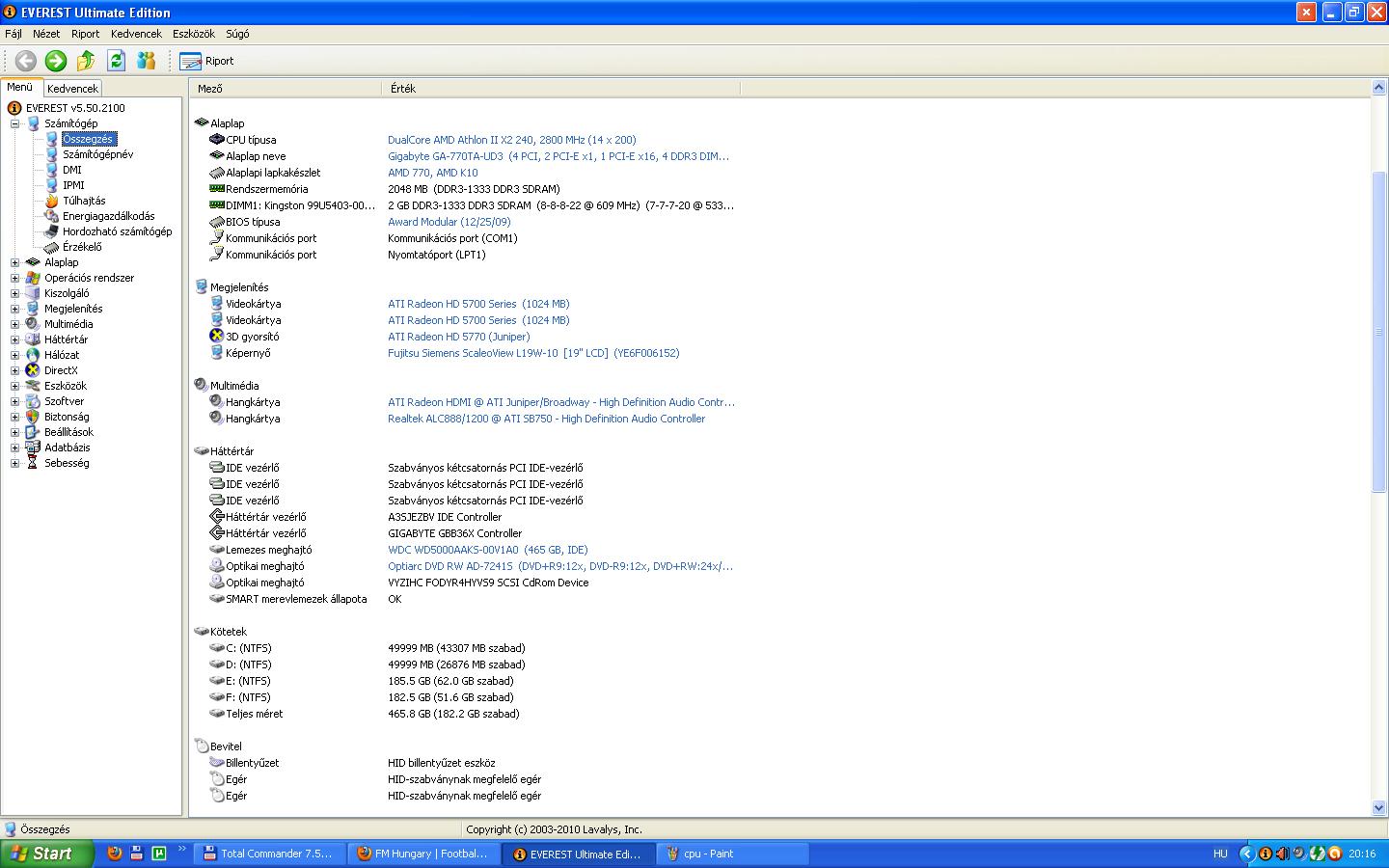Click the Users toolbar icon

point(146,61)
